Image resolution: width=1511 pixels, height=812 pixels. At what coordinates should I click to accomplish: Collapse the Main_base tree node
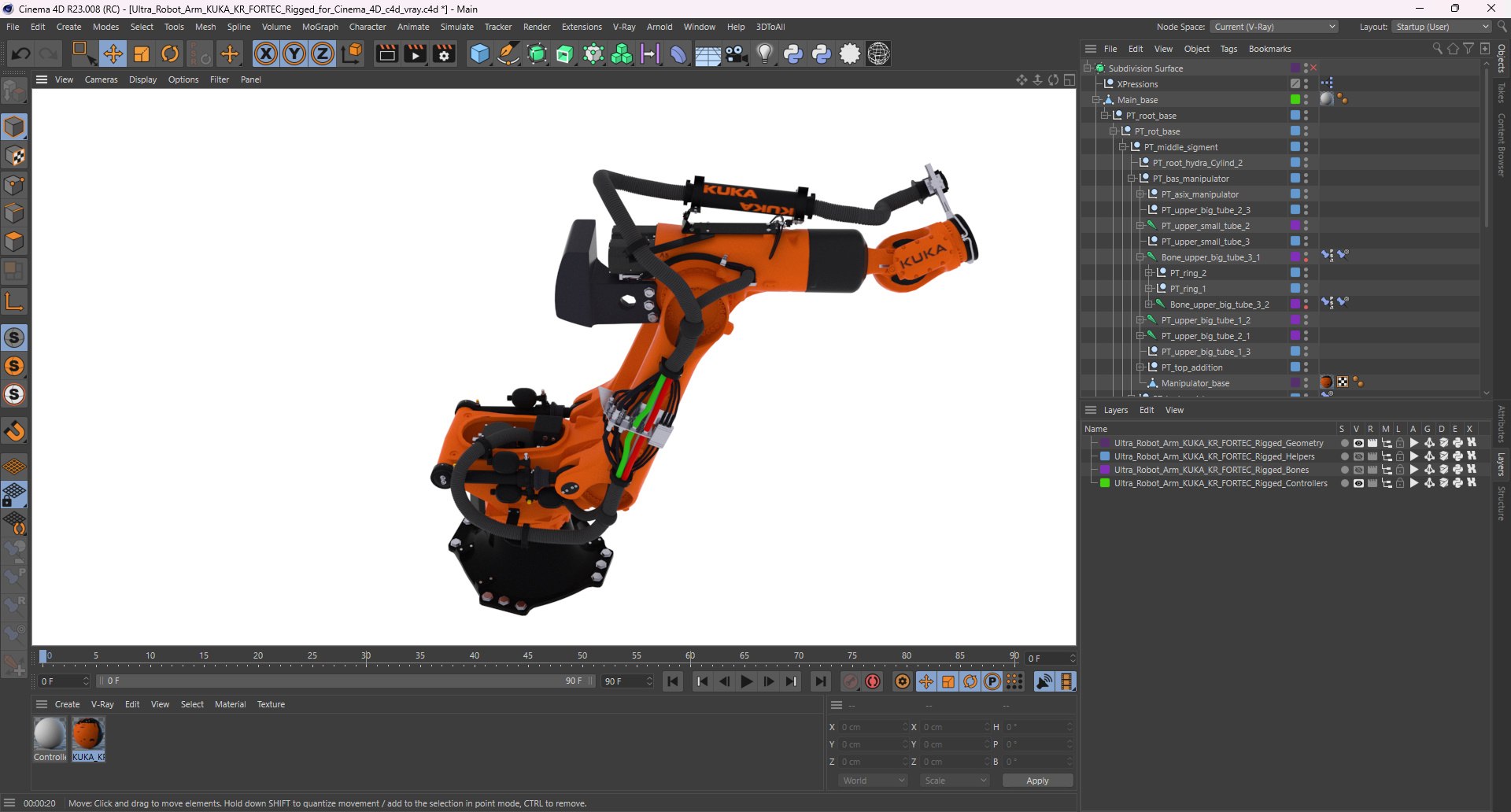[x=1096, y=100]
